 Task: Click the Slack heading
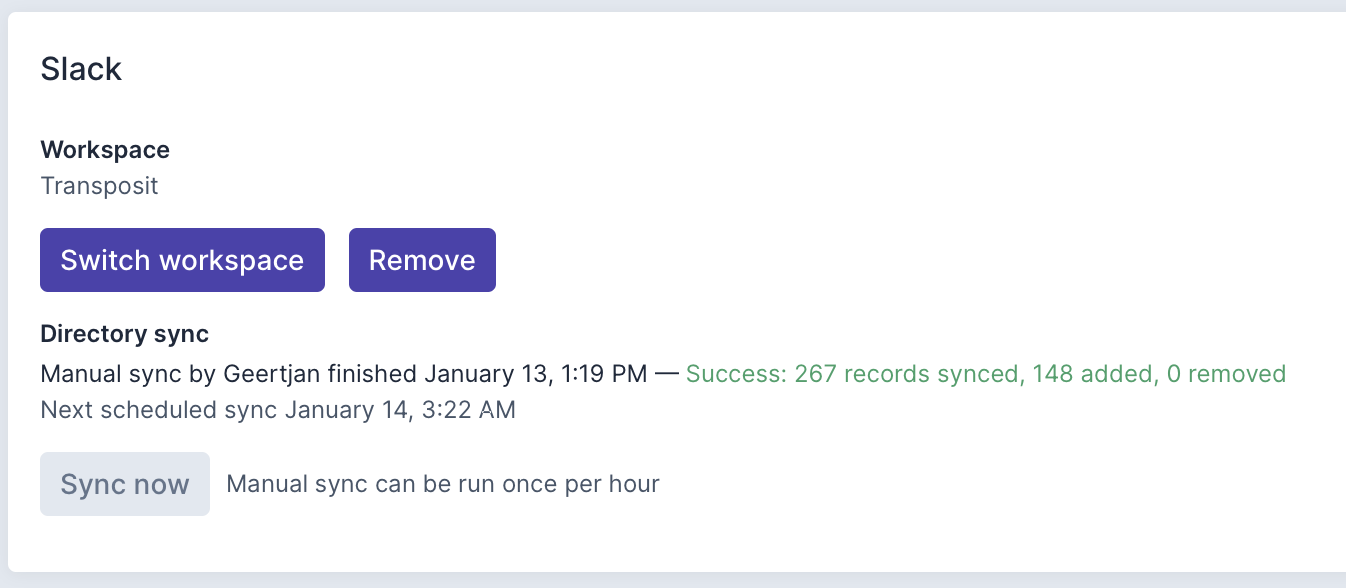coord(81,69)
